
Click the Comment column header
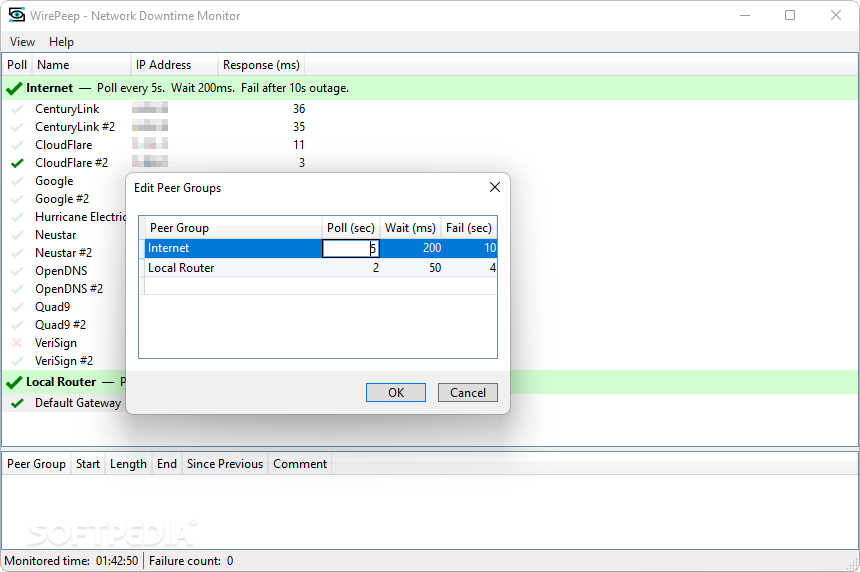coord(300,464)
